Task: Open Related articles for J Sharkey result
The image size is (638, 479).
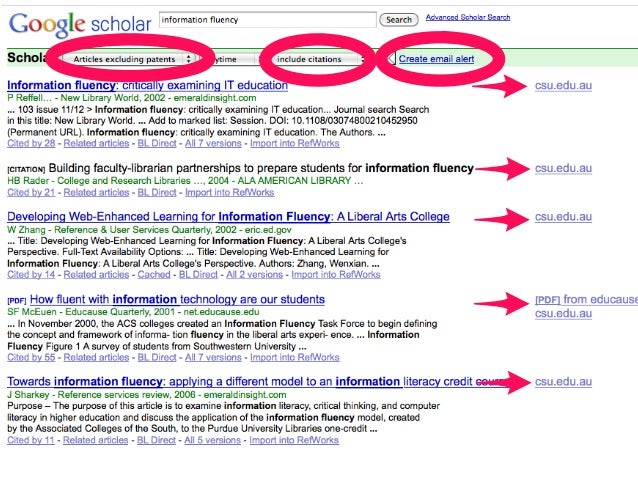Action: [96, 440]
